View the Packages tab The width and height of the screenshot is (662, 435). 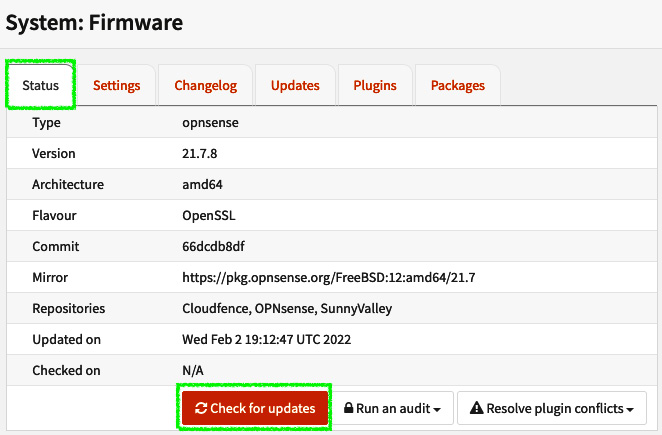(x=458, y=85)
